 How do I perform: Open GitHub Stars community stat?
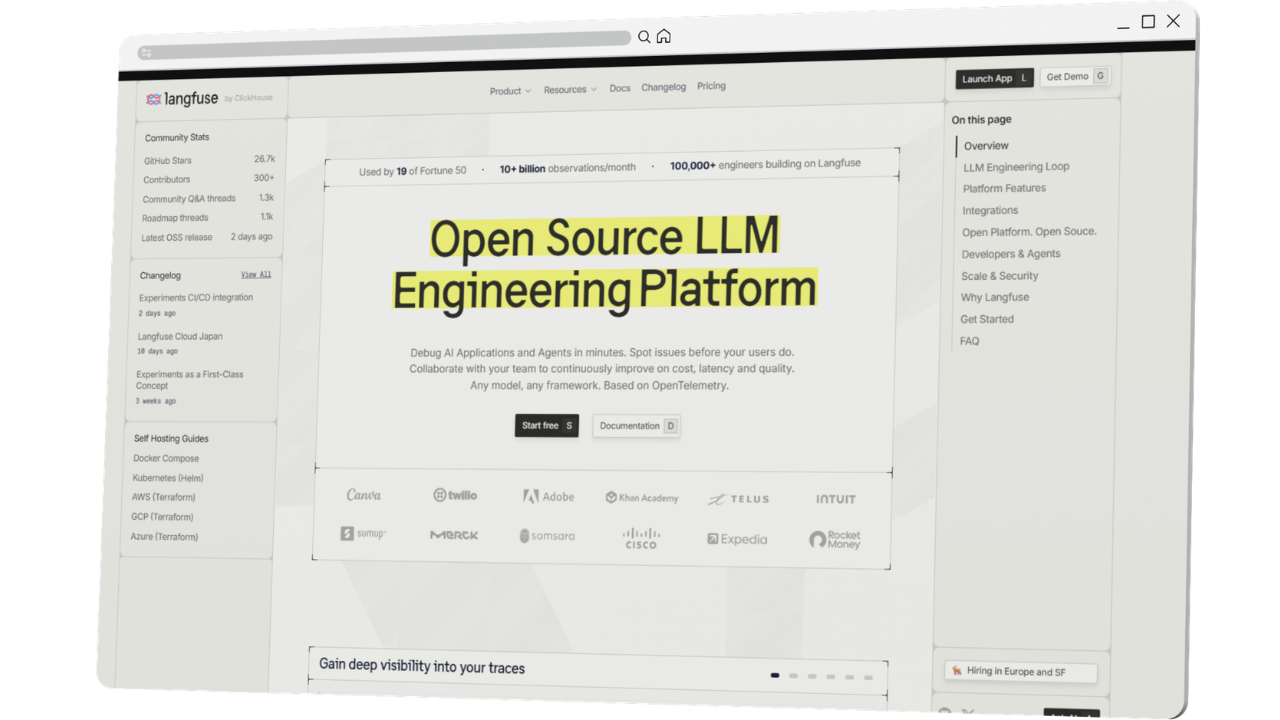point(209,160)
